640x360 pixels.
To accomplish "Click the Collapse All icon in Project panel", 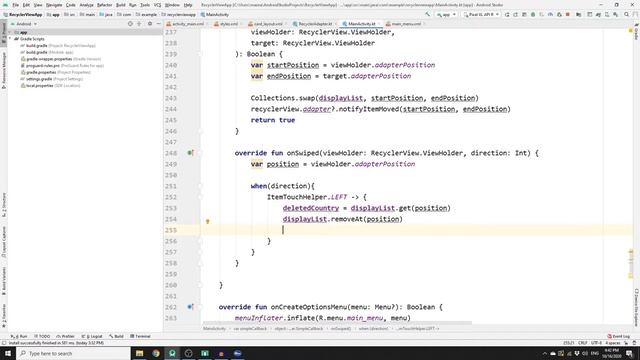I will click(139, 24).
